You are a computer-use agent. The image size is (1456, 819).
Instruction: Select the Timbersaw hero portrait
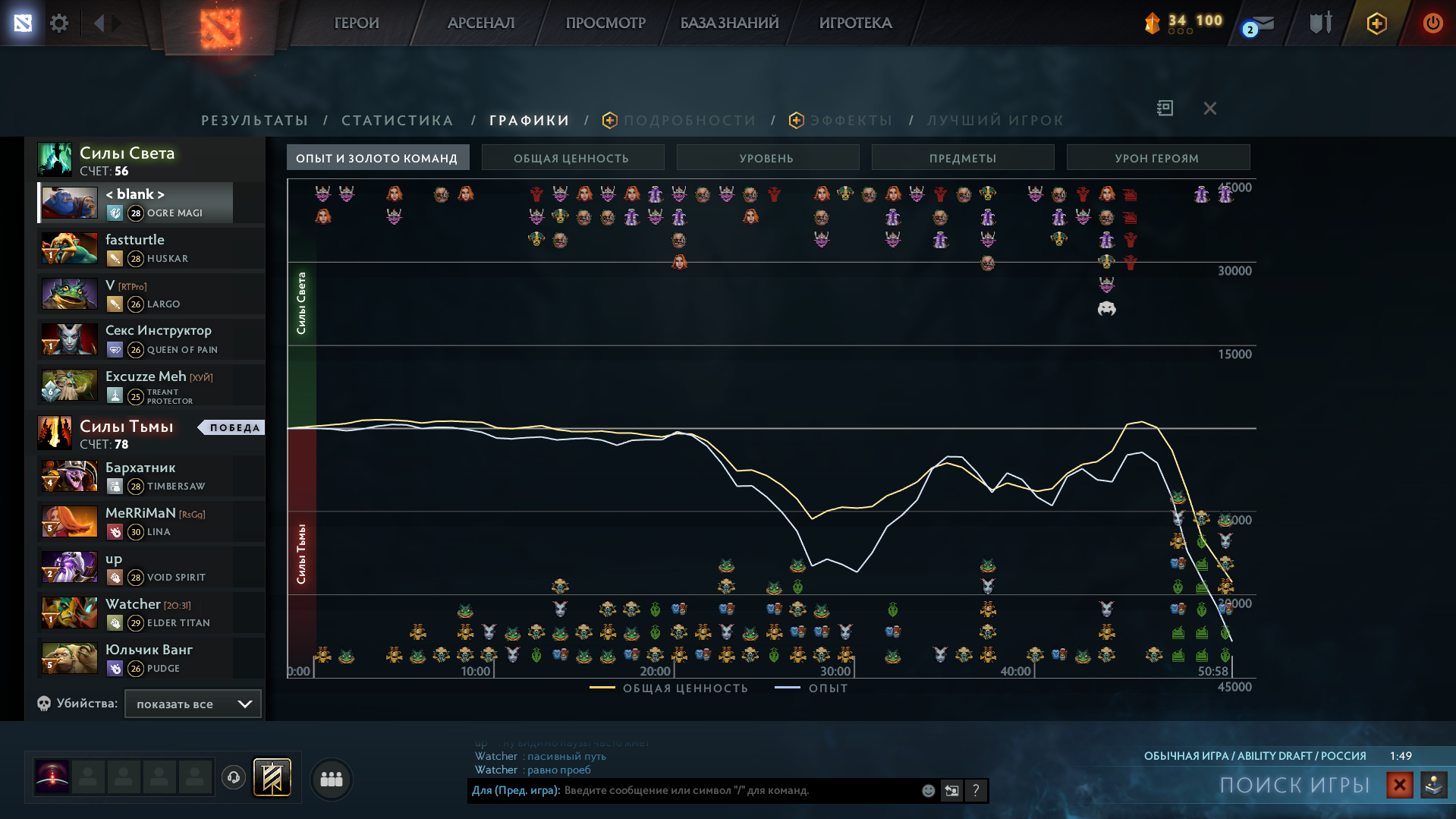(x=70, y=477)
